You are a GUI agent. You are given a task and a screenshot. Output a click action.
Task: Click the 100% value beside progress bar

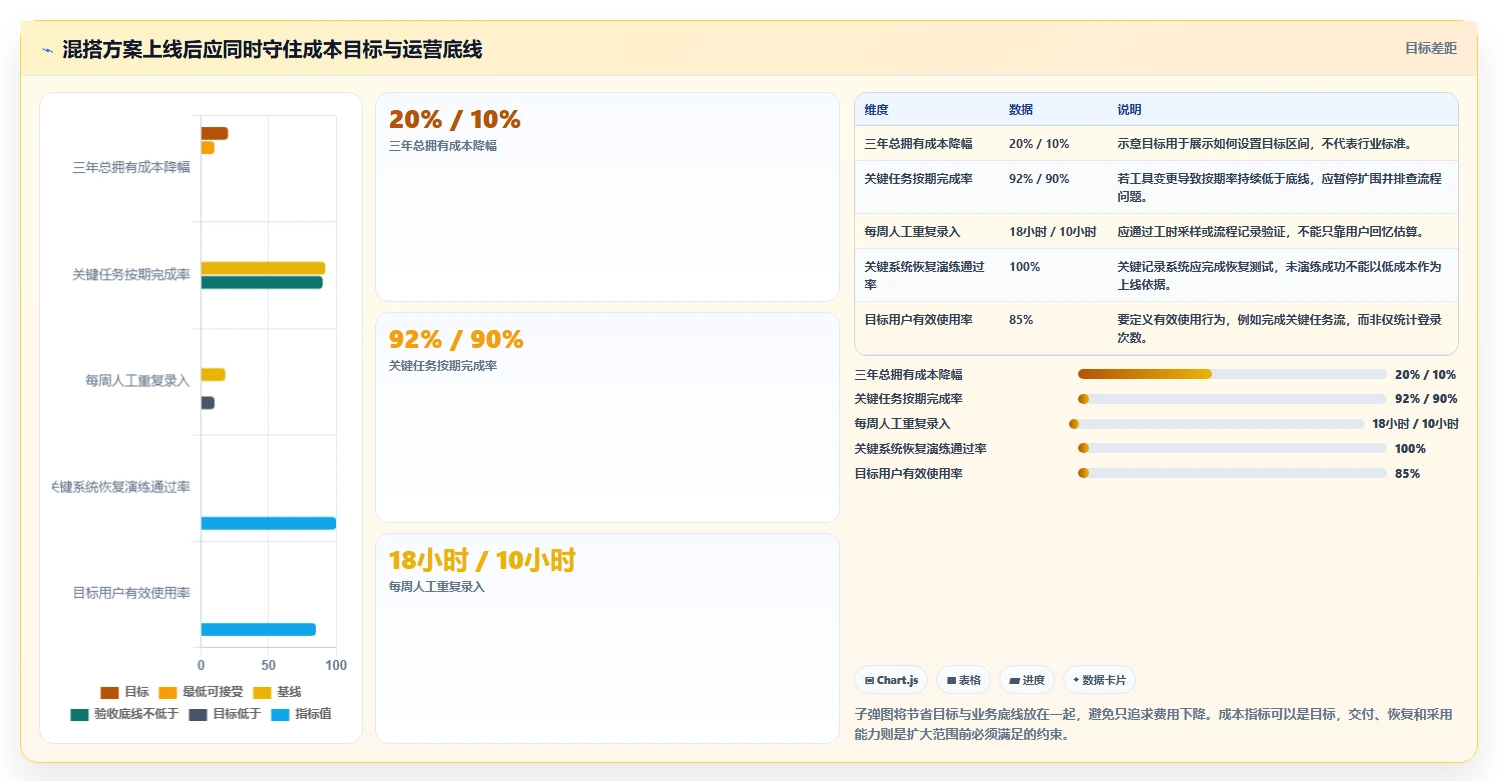(x=1410, y=449)
